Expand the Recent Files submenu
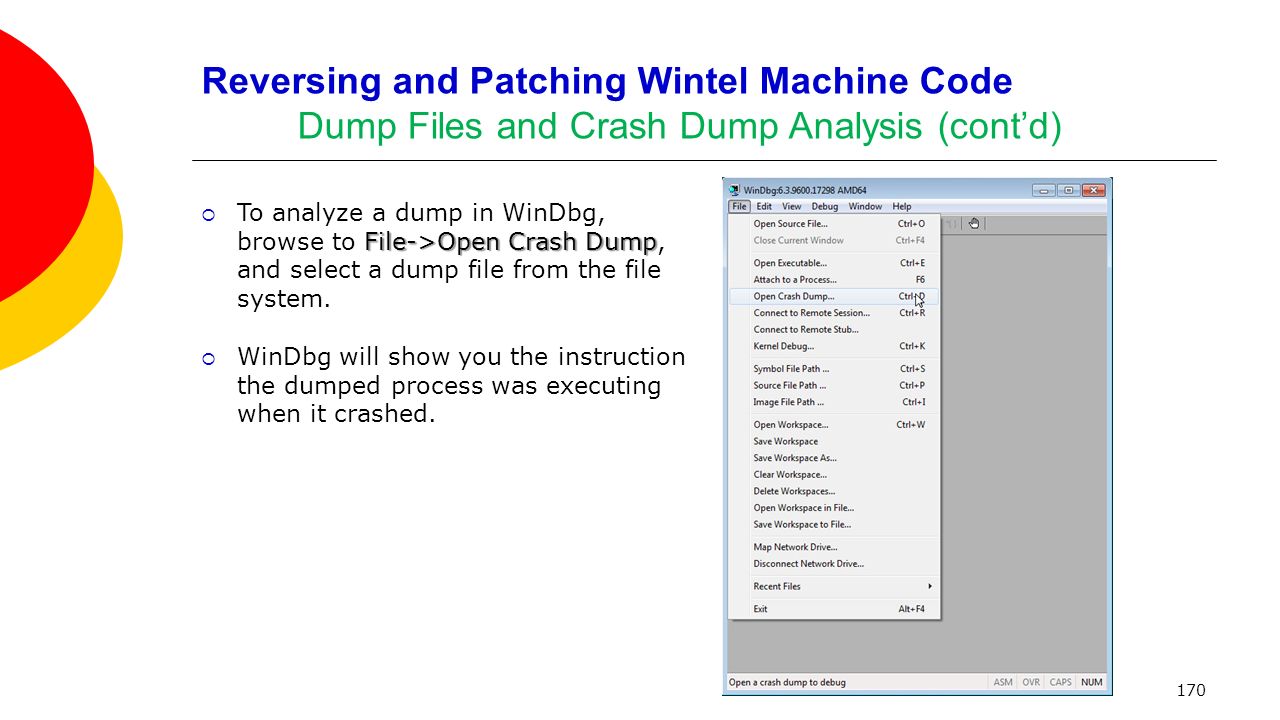Screen dimensions: 1280x720 (835, 586)
